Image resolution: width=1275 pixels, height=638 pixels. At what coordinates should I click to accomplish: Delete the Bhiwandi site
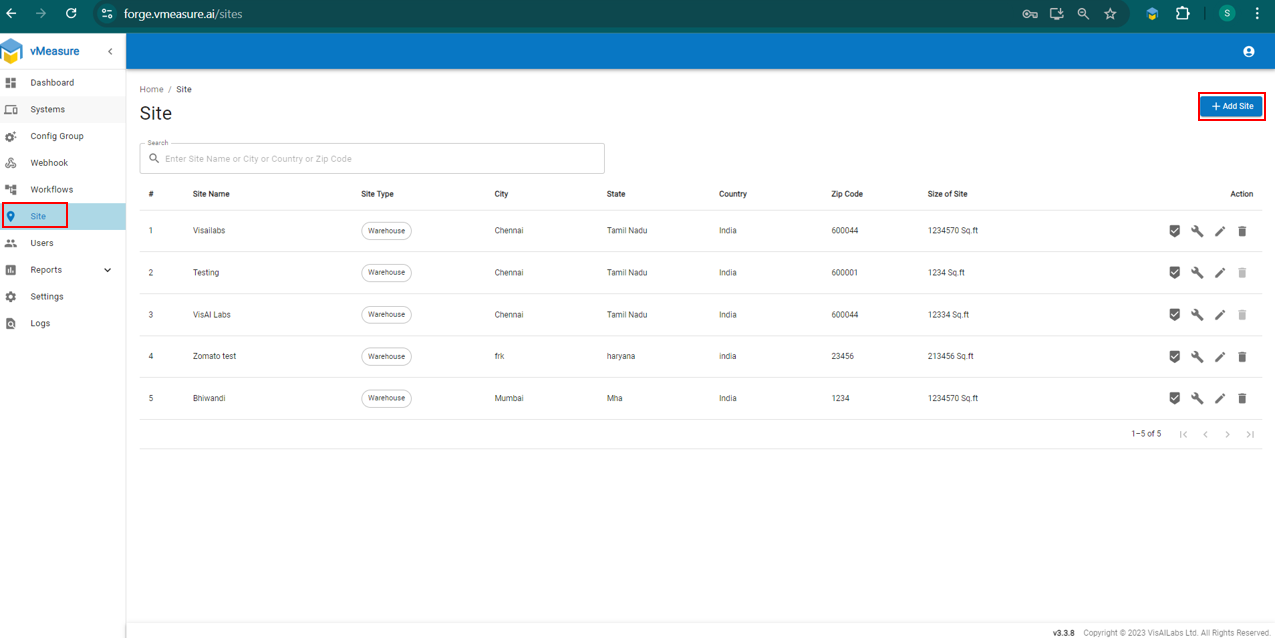[x=1242, y=398]
